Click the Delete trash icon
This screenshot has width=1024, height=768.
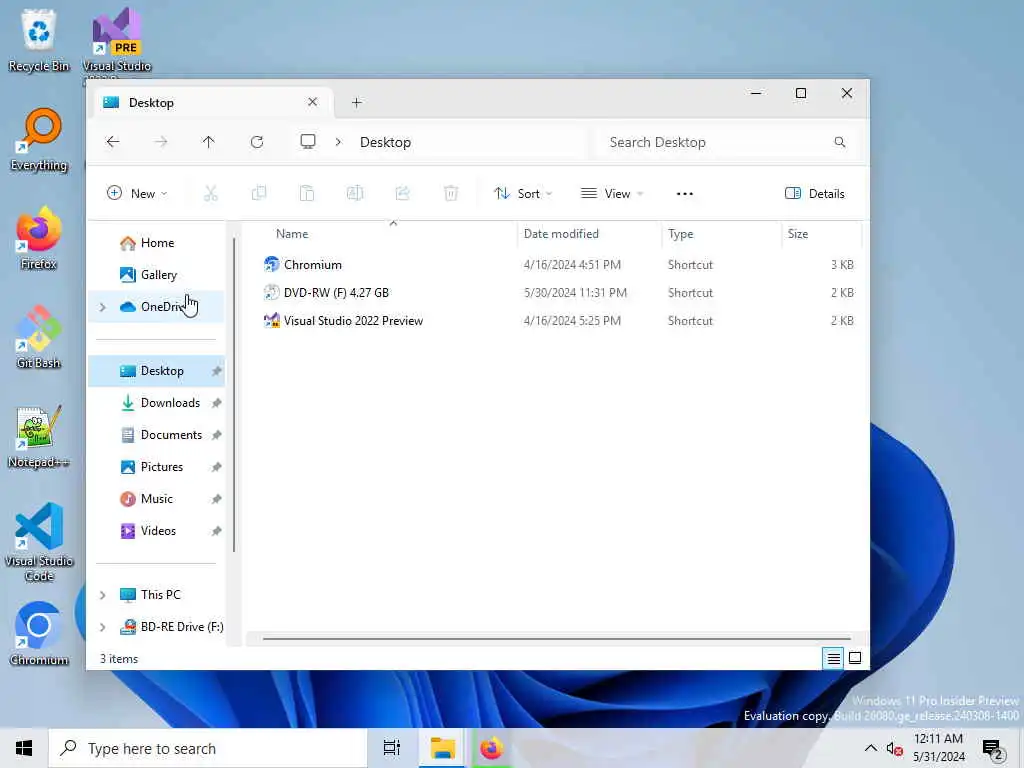[451, 193]
